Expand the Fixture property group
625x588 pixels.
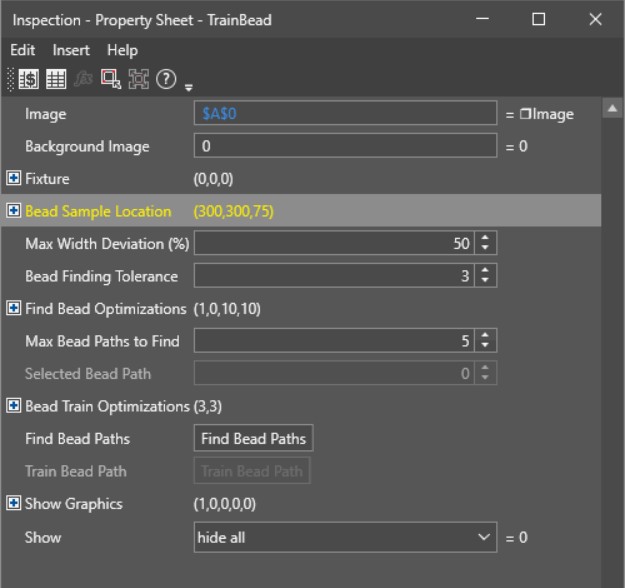(x=14, y=179)
